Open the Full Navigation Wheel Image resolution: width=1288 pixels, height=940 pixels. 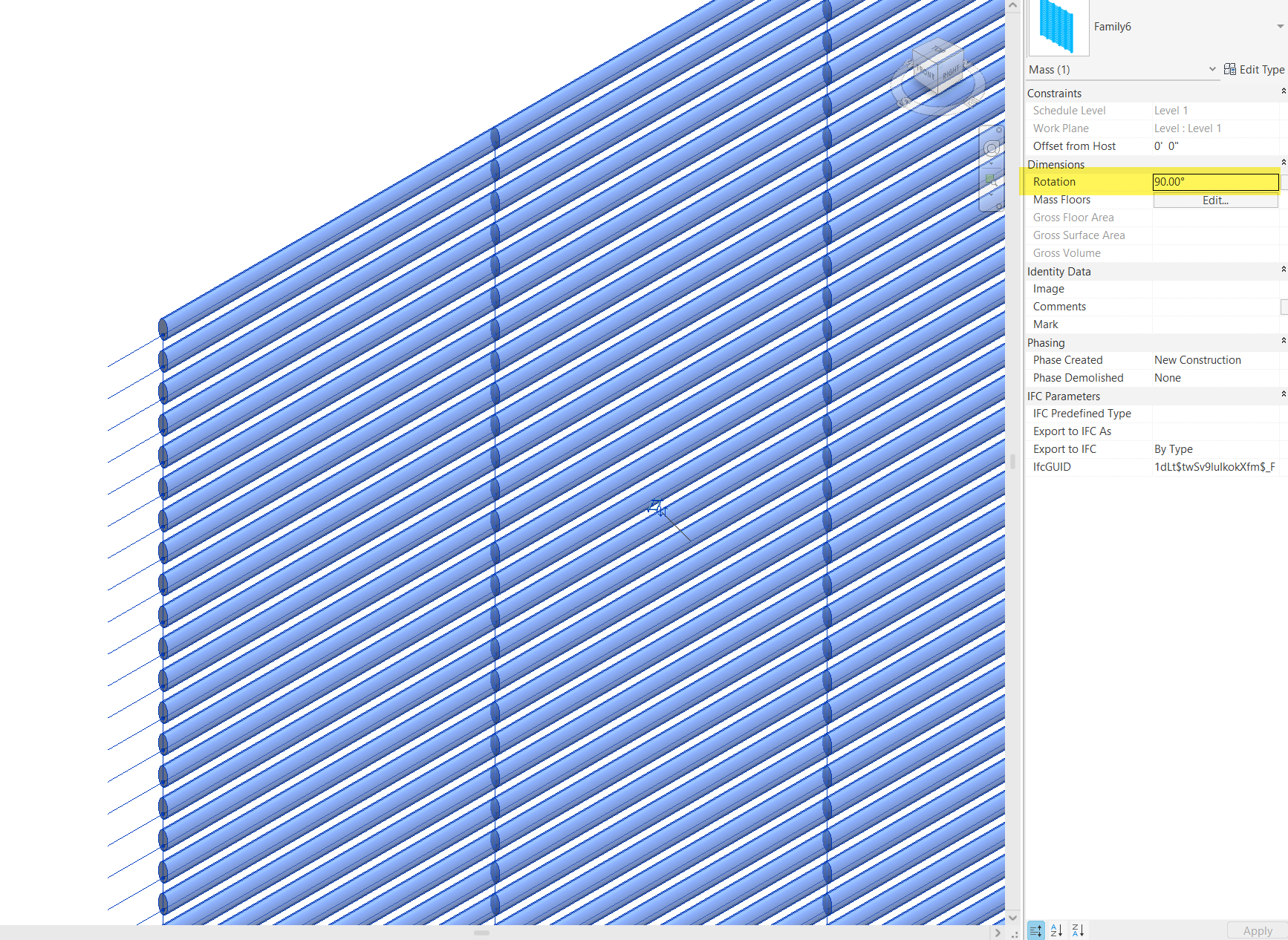[991, 148]
